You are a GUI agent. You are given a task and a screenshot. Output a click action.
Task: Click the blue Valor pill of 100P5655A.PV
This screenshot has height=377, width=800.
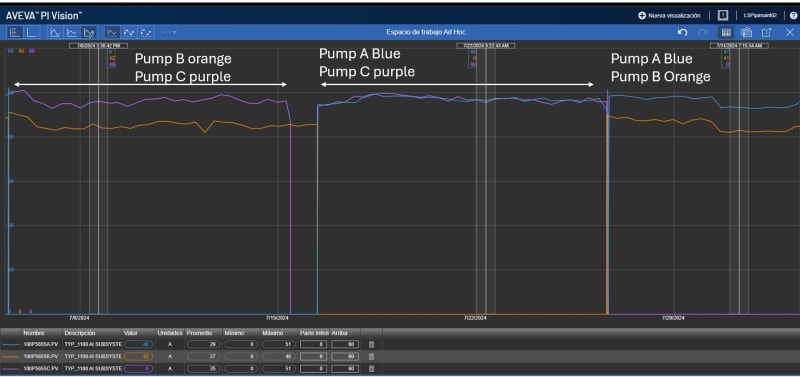pos(138,345)
